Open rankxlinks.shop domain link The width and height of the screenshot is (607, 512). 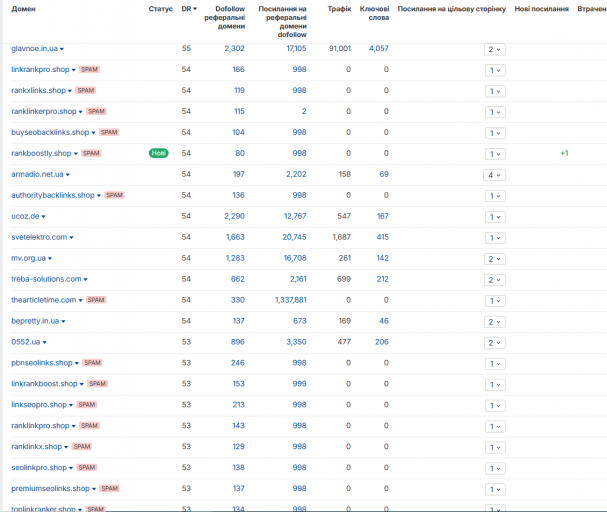[38, 91]
